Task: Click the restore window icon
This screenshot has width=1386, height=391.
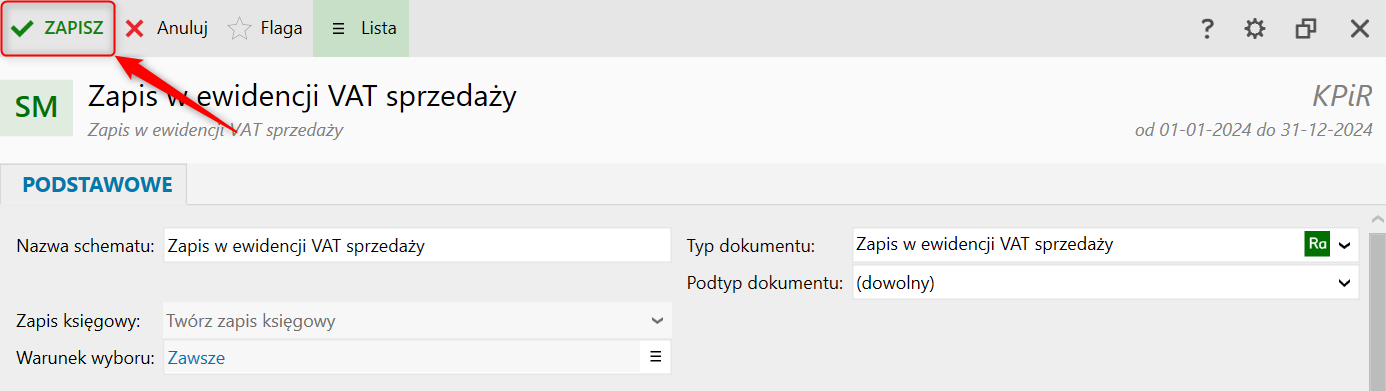Action: [x=1306, y=29]
